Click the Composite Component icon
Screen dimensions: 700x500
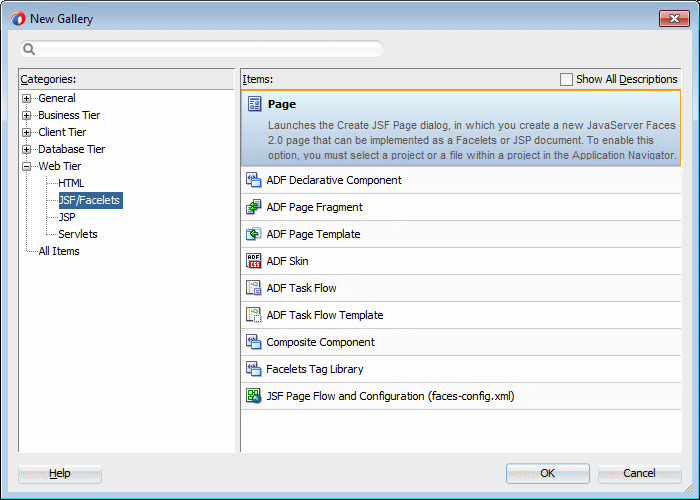[x=254, y=342]
